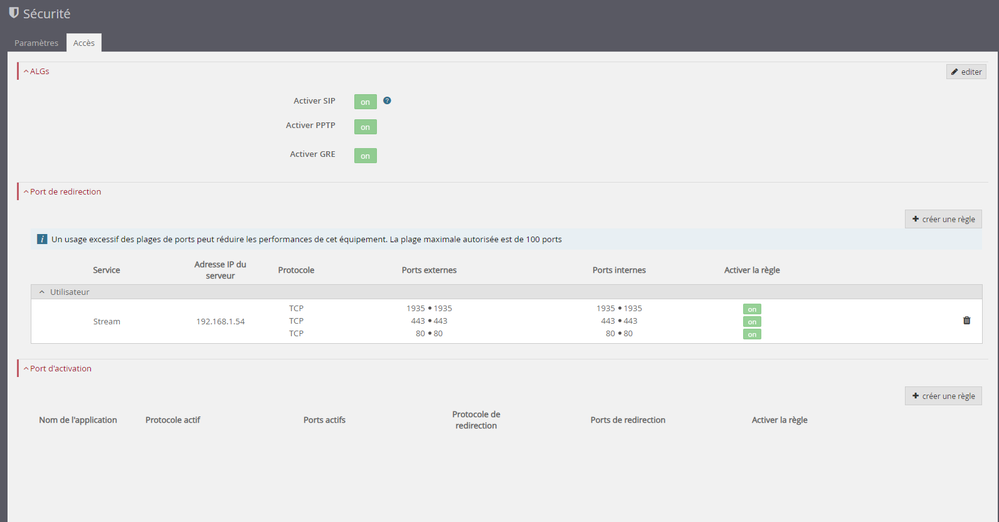Switch to the Paramètres tab
This screenshot has width=999, height=522.
point(36,43)
